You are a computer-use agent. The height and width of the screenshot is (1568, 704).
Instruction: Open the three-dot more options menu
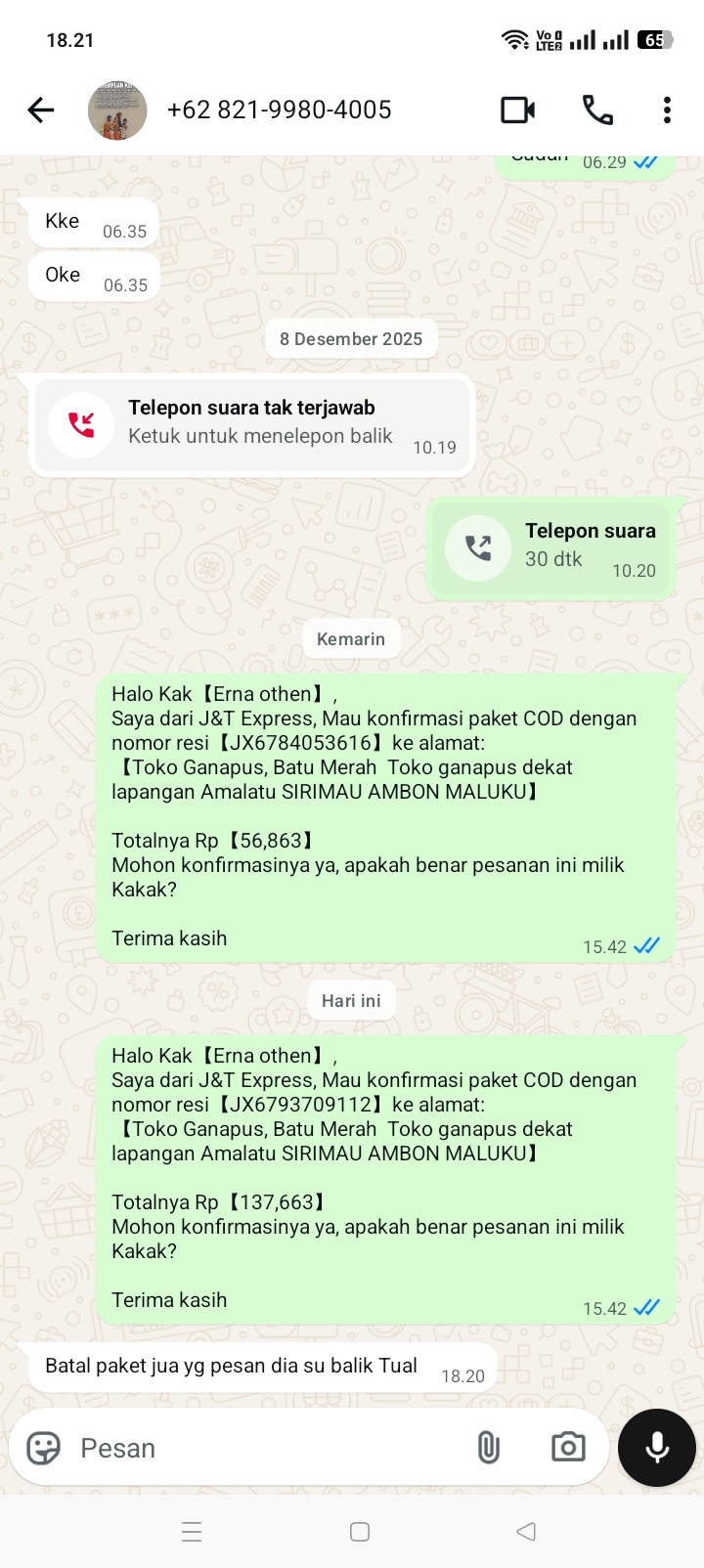click(x=667, y=109)
